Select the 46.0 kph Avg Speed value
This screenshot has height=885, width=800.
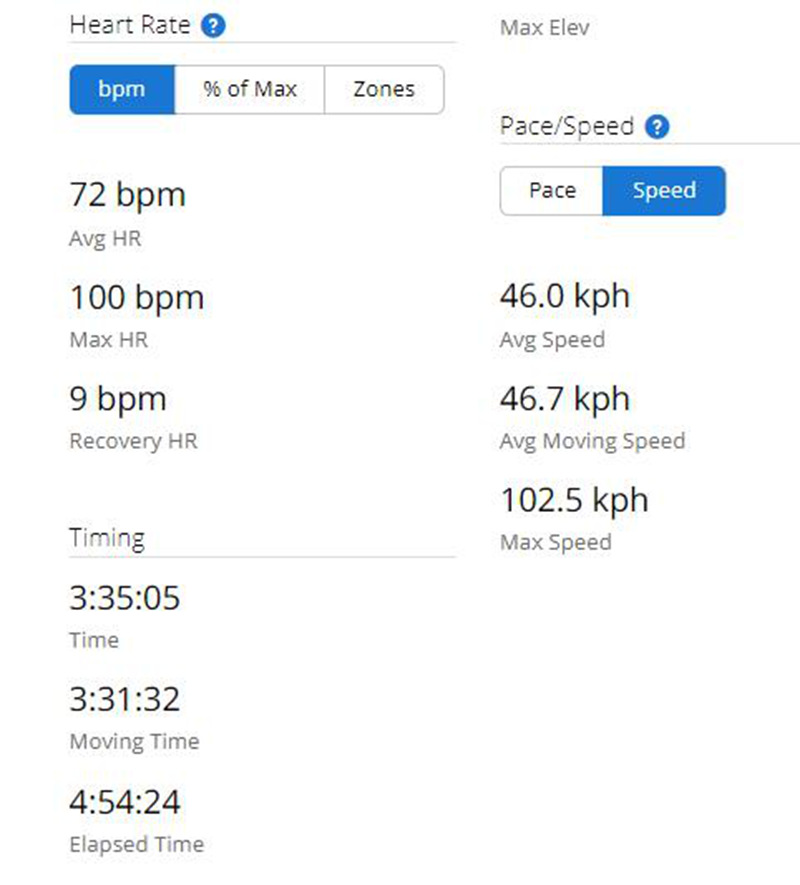click(565, 297)
